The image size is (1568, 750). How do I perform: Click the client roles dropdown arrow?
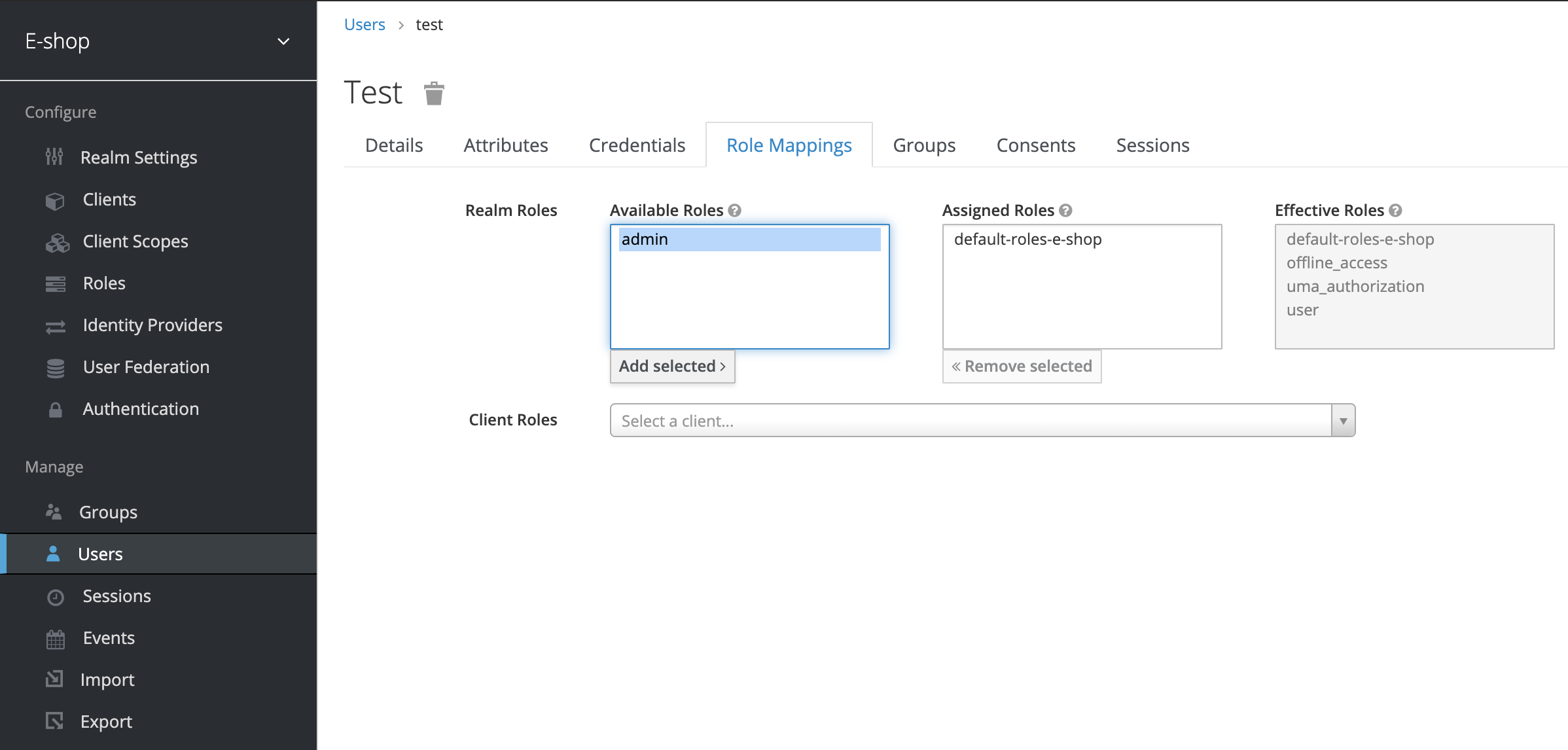pos(1343,421)
